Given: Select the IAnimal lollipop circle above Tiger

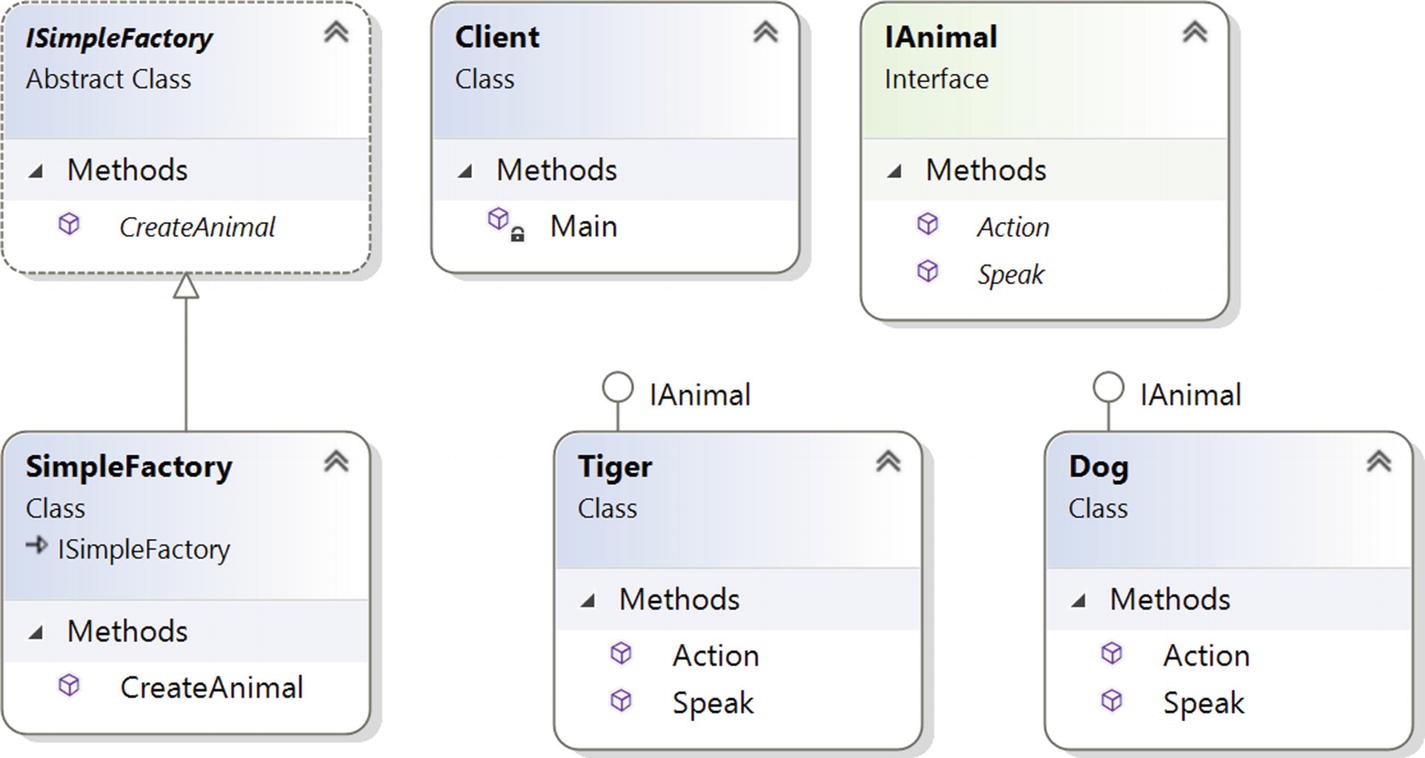Looking at the screenshot, I should 618,388.
